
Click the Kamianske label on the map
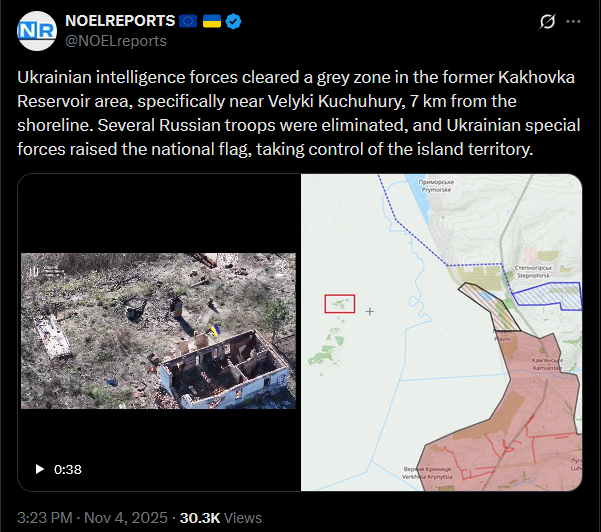click(547, 364)
